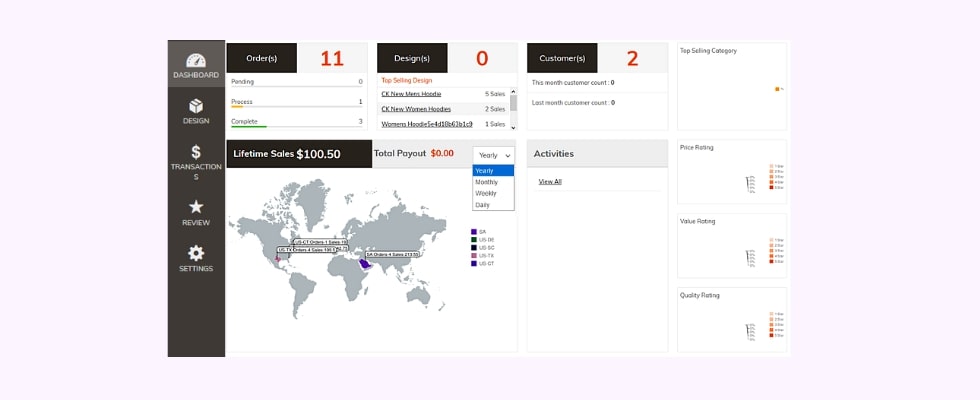980x400 pixels.
Task: Click Last month customer count text
Action: pyautogui.click(x=573, y=102)
